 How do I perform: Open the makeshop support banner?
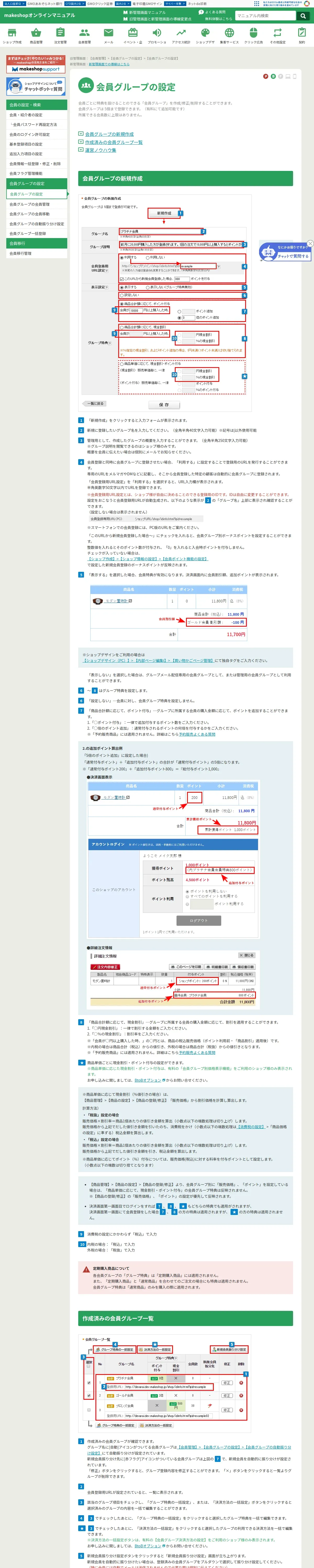[x=36, y=65]
